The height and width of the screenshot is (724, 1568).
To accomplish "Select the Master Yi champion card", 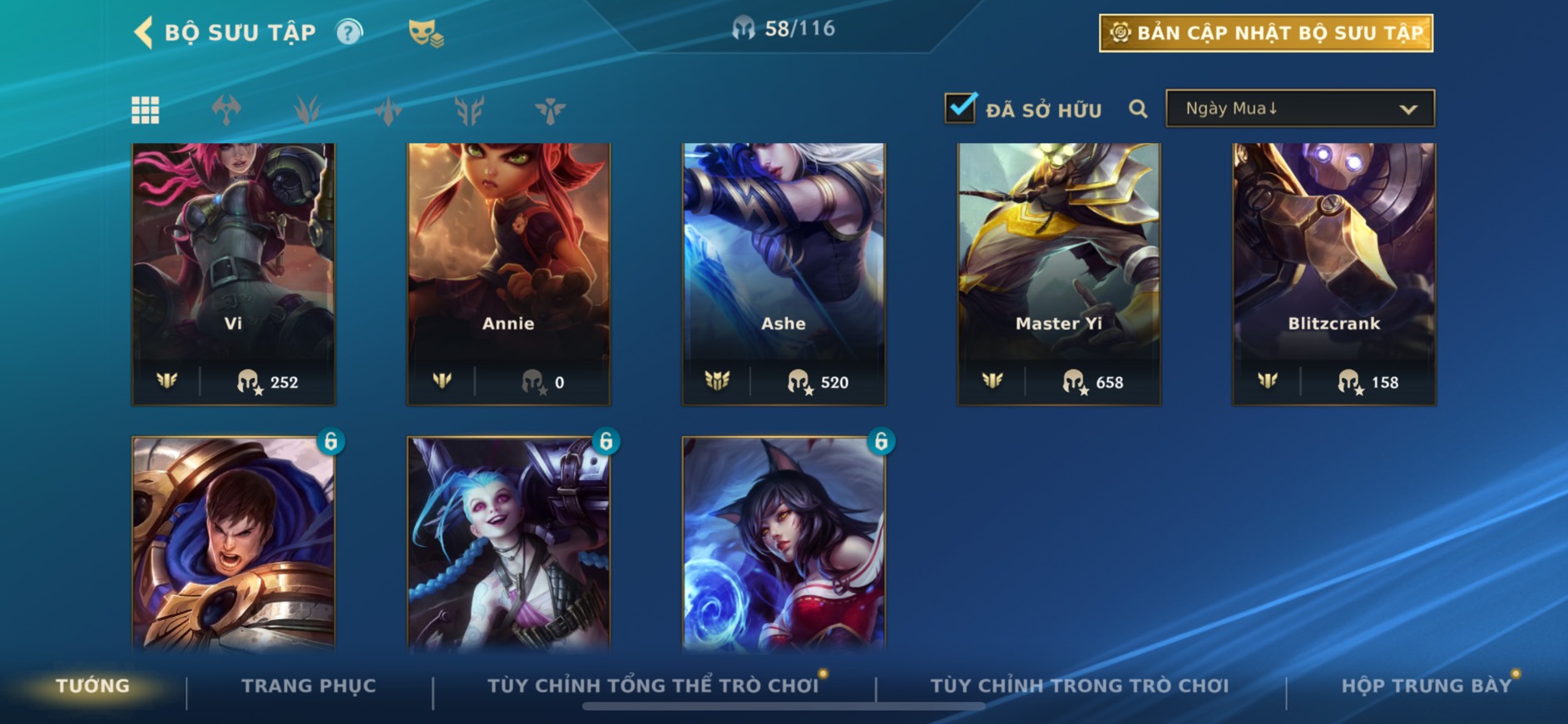I will click(x=1058, y=274).
